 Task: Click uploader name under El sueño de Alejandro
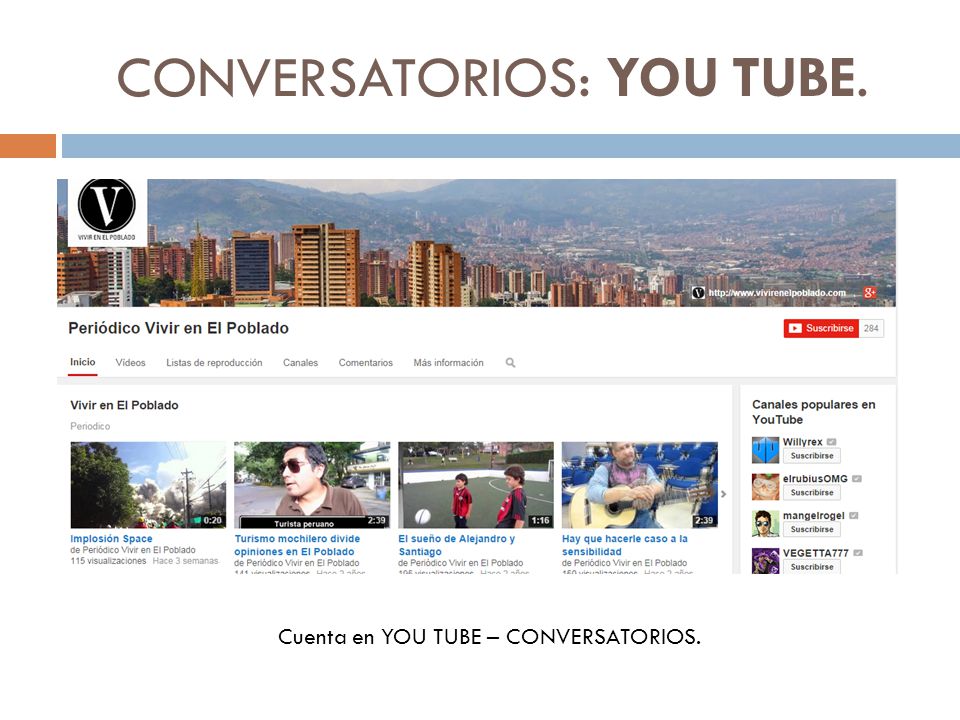(x=467, y=563)
